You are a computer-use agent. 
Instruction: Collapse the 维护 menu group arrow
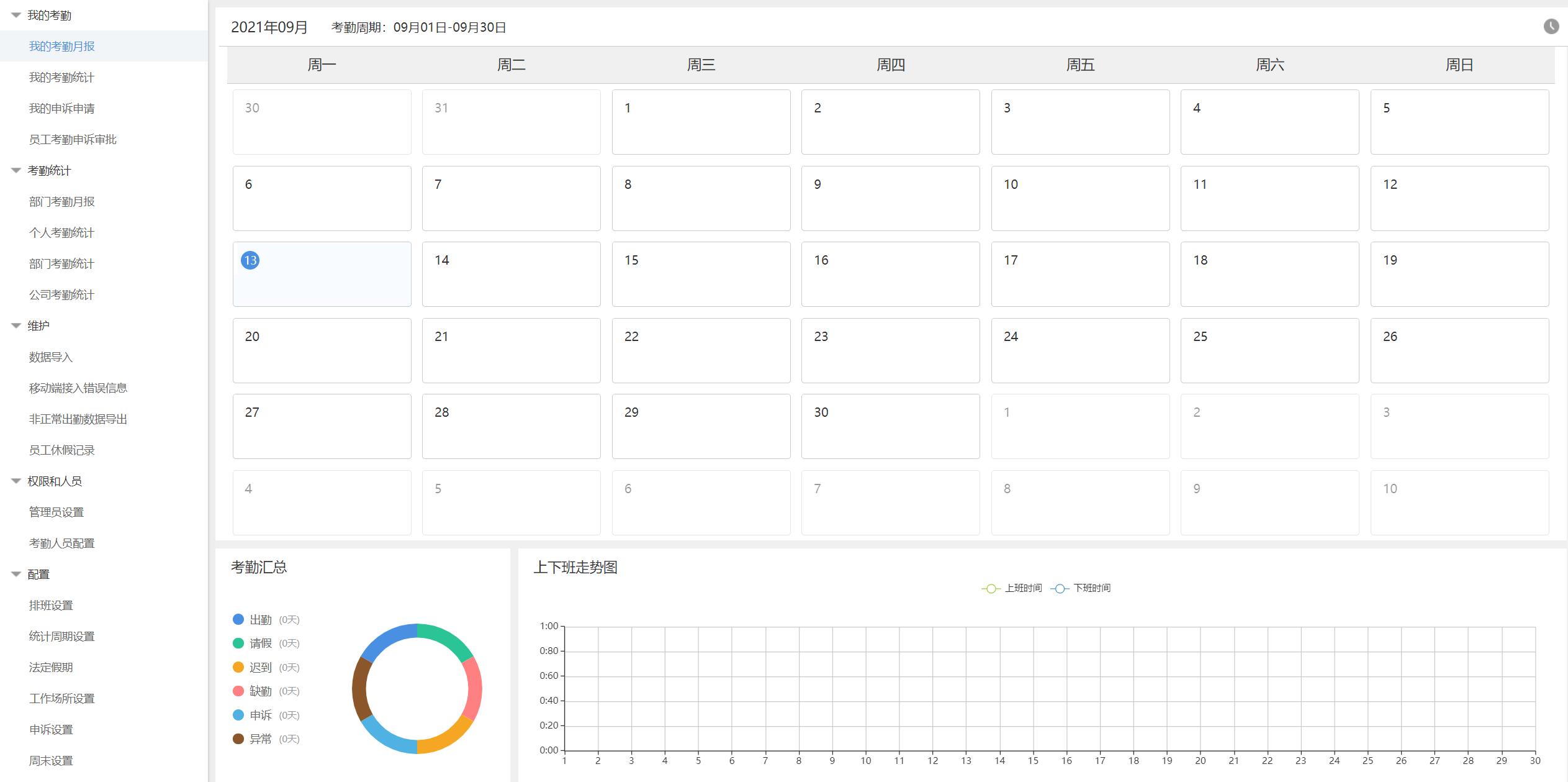click(x=16, y=326)
